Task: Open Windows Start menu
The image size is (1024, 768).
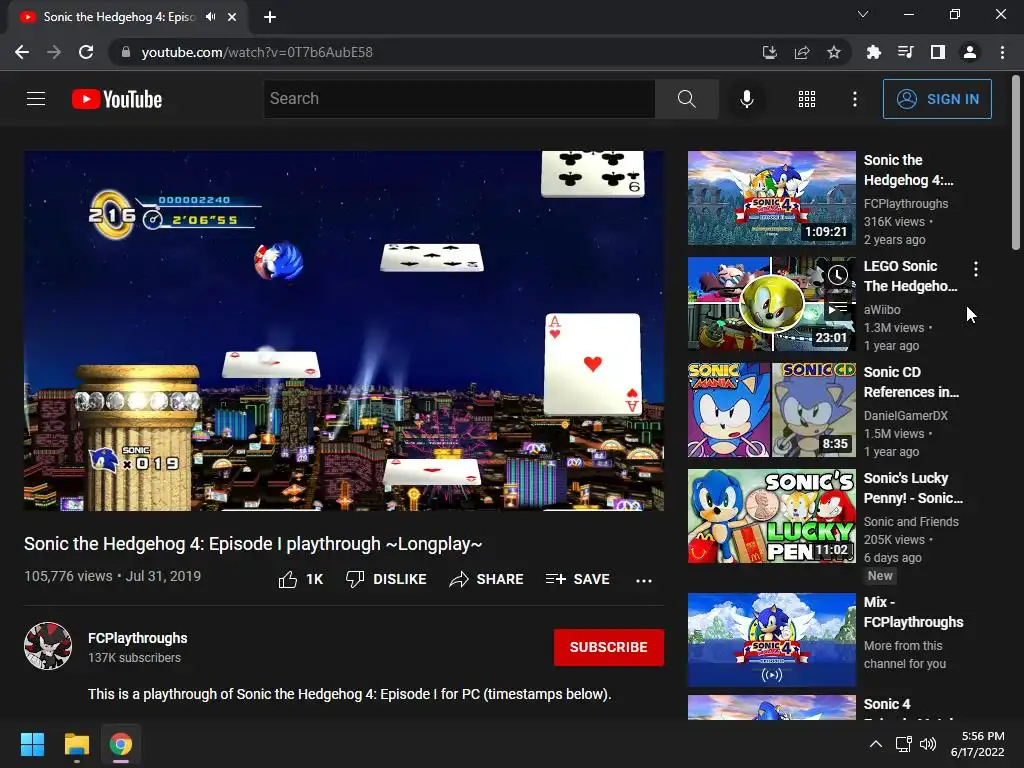Action: pyautogui.click(x=32, y=744)
